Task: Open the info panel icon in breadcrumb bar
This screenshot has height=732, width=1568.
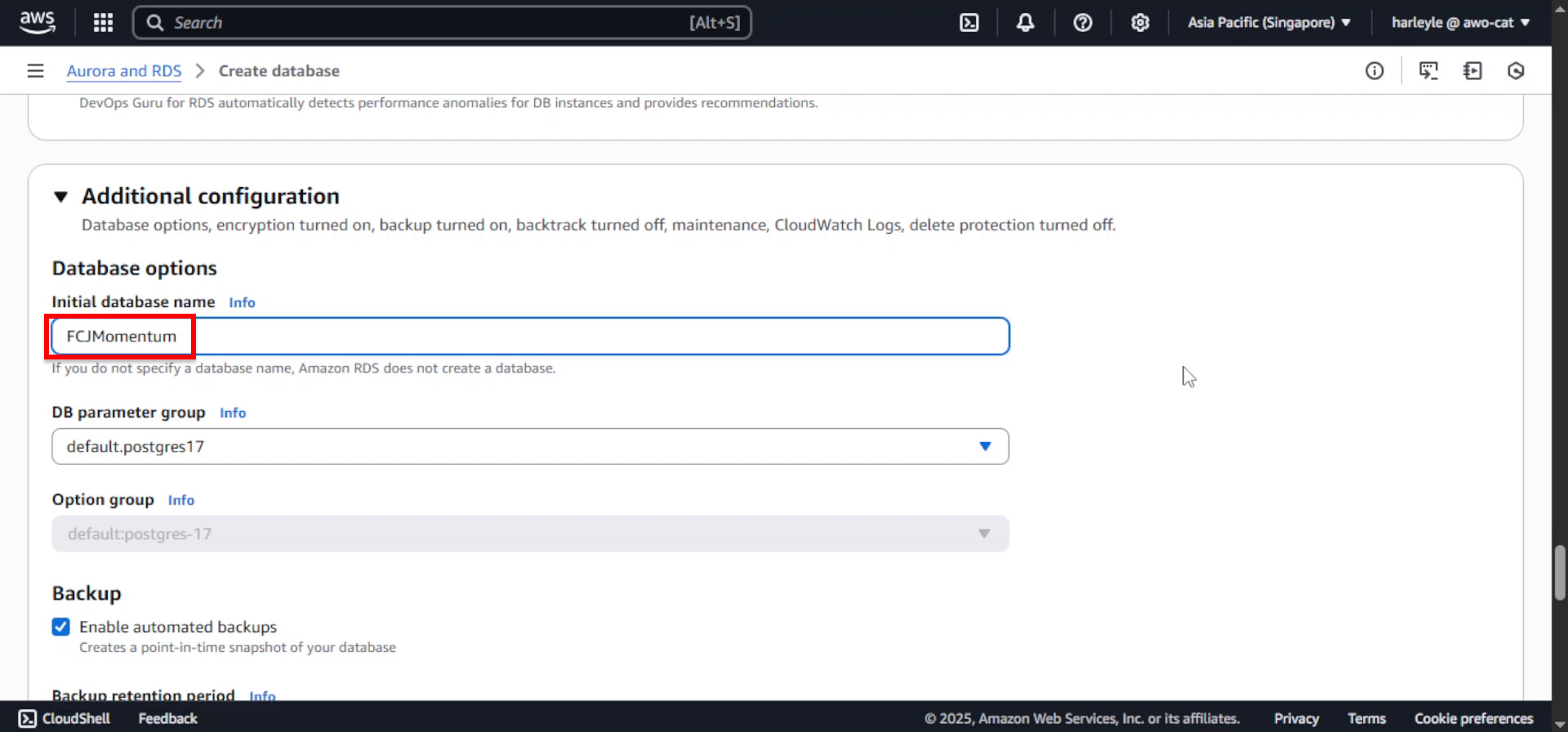Action: pyautogui.click(x=1374, y=71)
